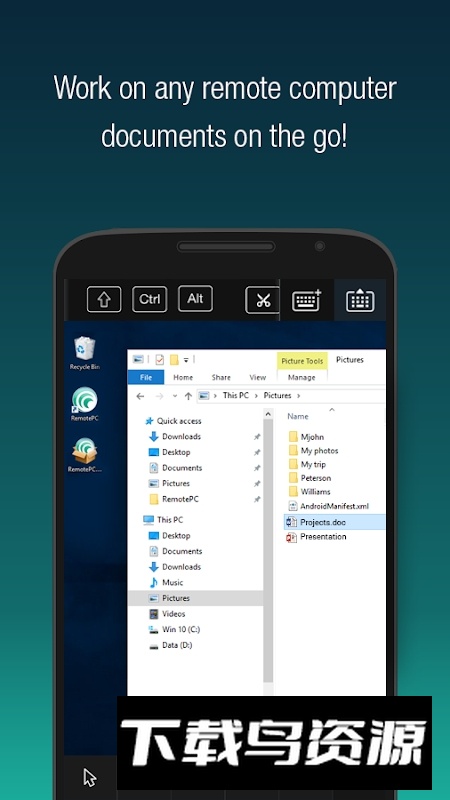The height and width of the screenshot is (800, 450).
Task: Expand the chevron after Pictures breadcrumb
Action: tap(298, 395)
